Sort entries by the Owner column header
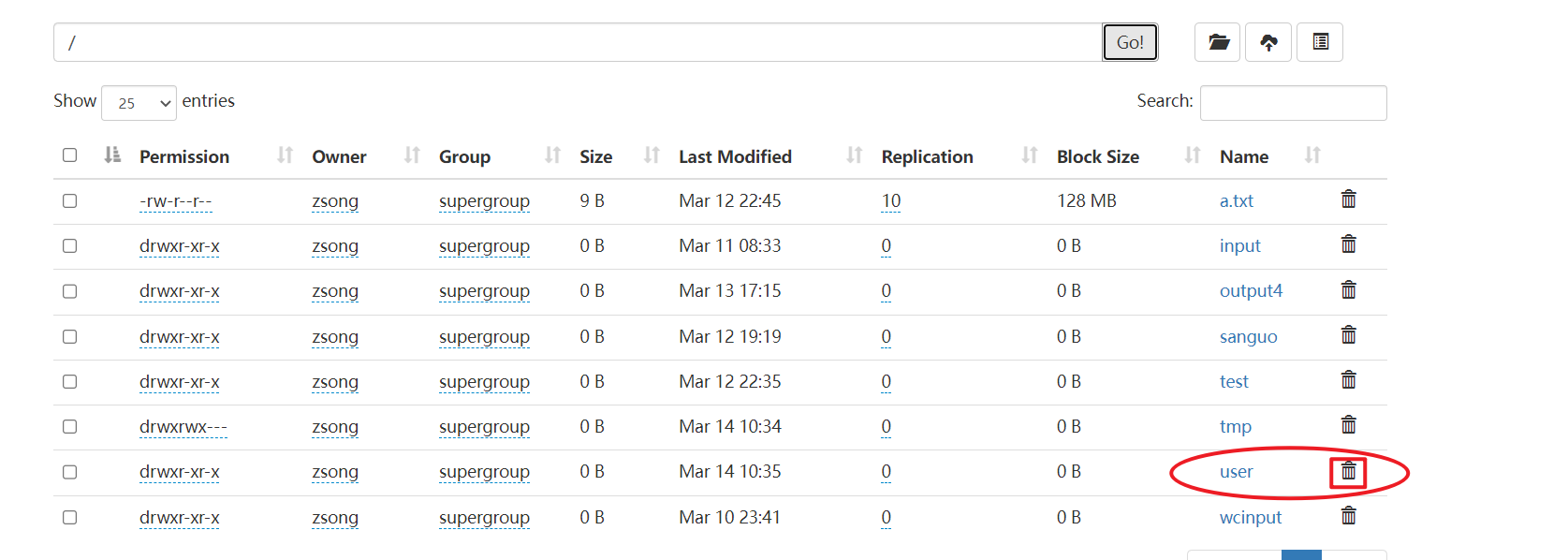Viewport: 1568px width, 560px height. click(339, 156)
